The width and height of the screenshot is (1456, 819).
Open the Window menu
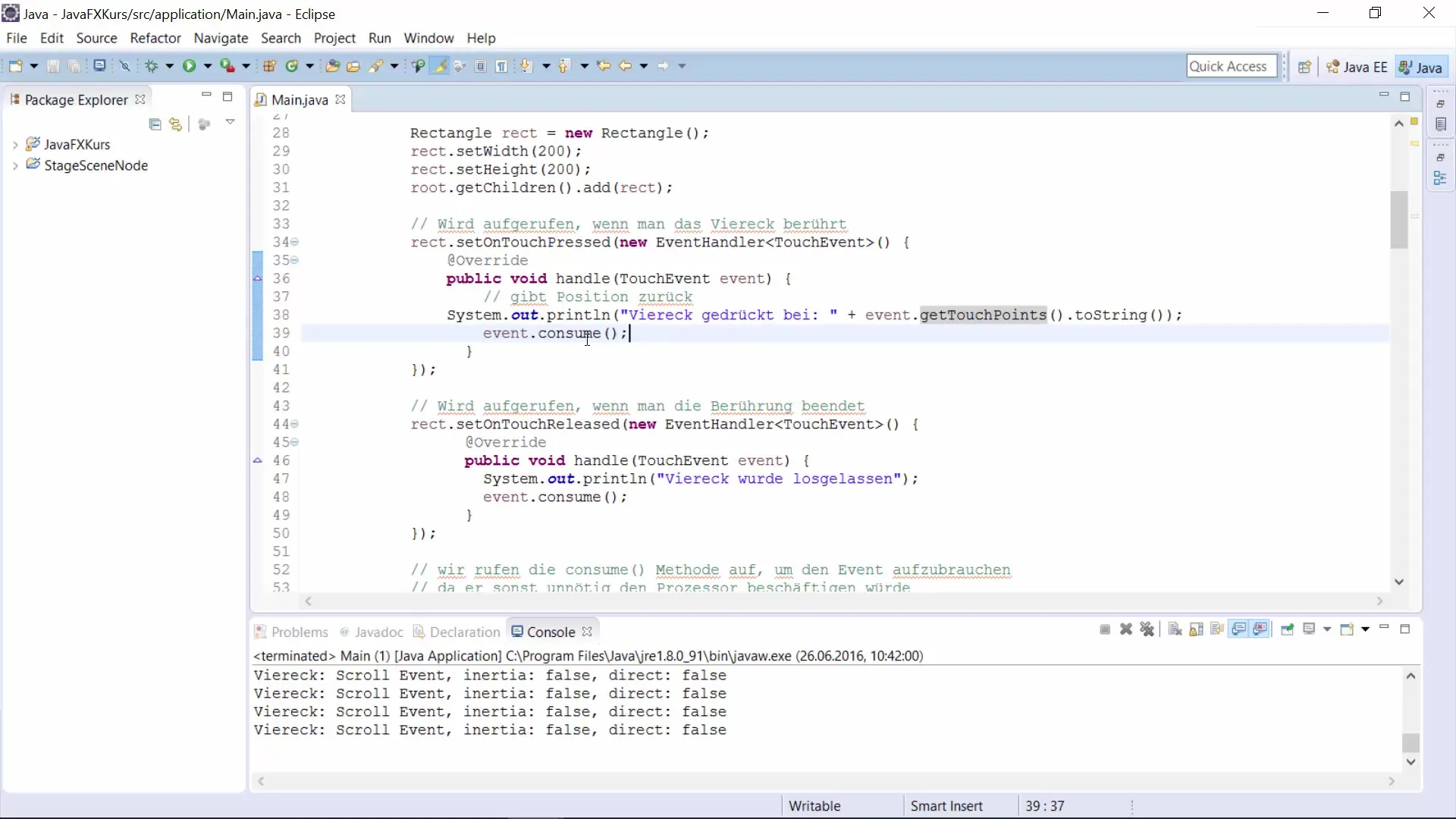click(428, 38)
